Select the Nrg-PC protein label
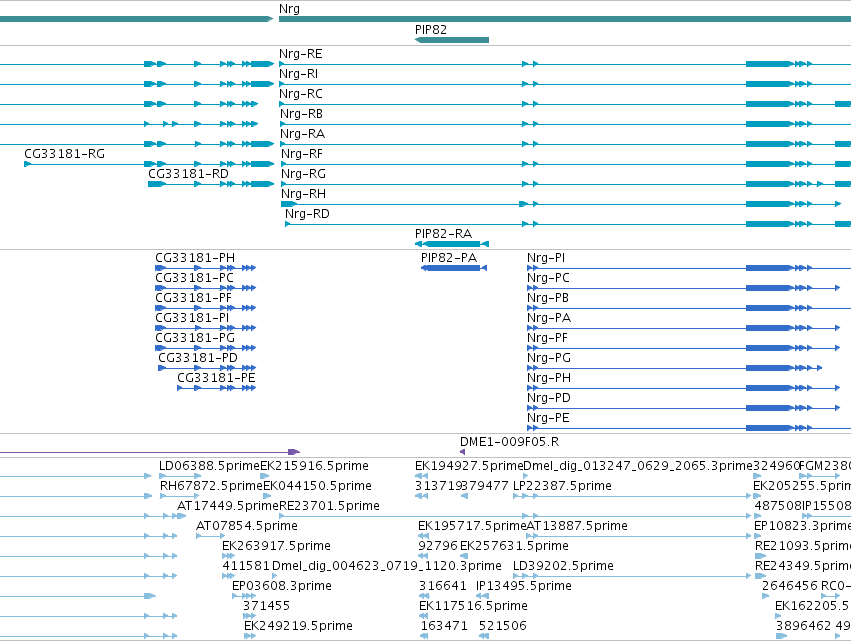The image size is (851, 641). [548, 278]
